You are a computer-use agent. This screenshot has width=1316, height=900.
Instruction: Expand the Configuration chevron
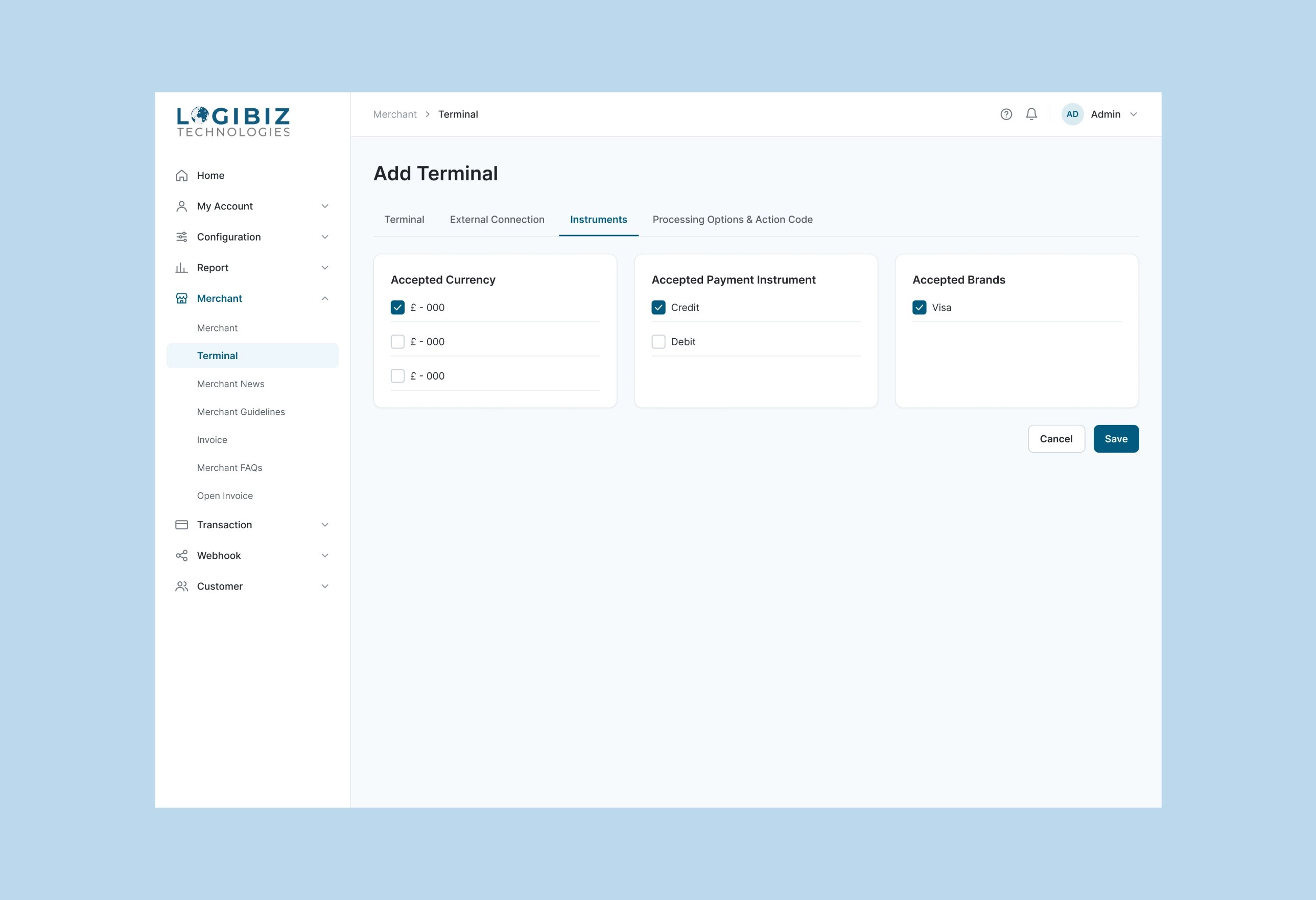click(x=325, y=236)
